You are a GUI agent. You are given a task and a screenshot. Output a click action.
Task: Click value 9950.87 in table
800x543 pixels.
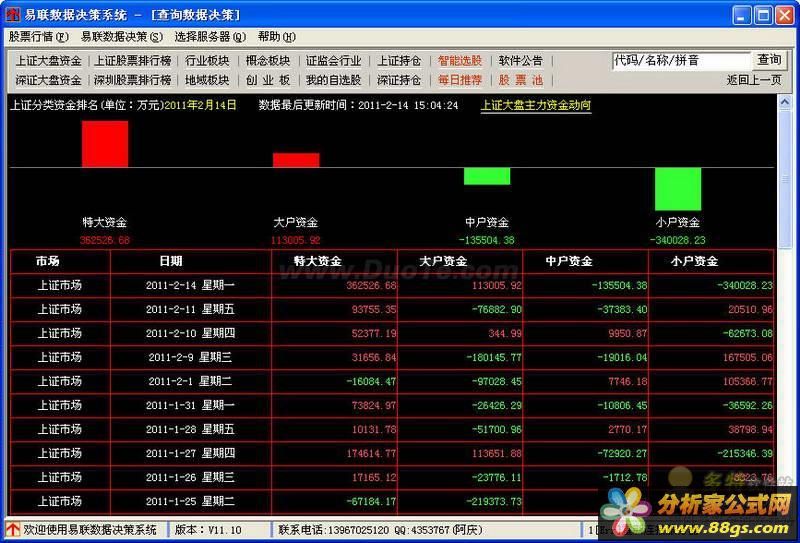(628, 333)
